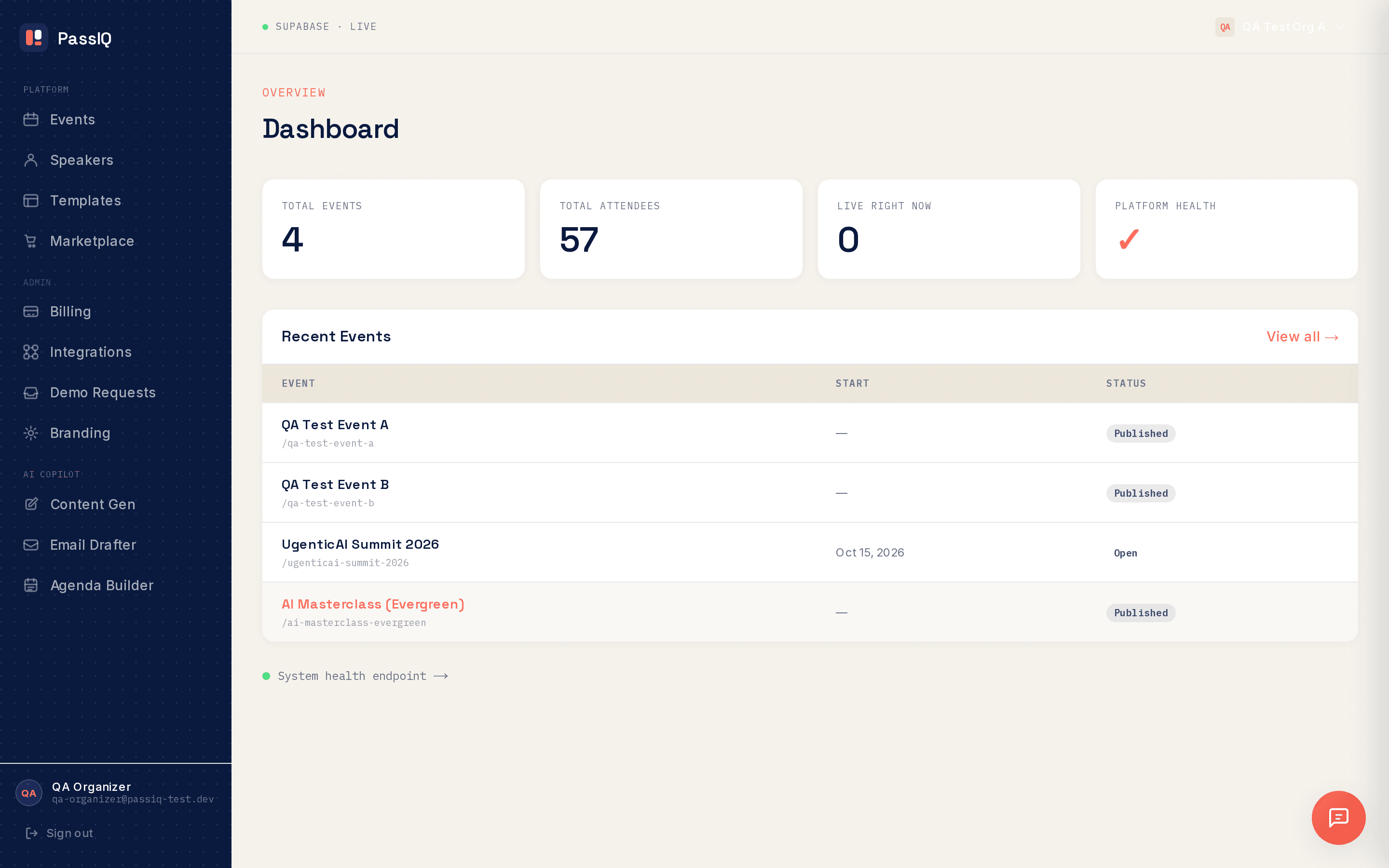Expand the QA Test Org A switcher
This screenshot has width=1389, height=868.
[1280, 27]
